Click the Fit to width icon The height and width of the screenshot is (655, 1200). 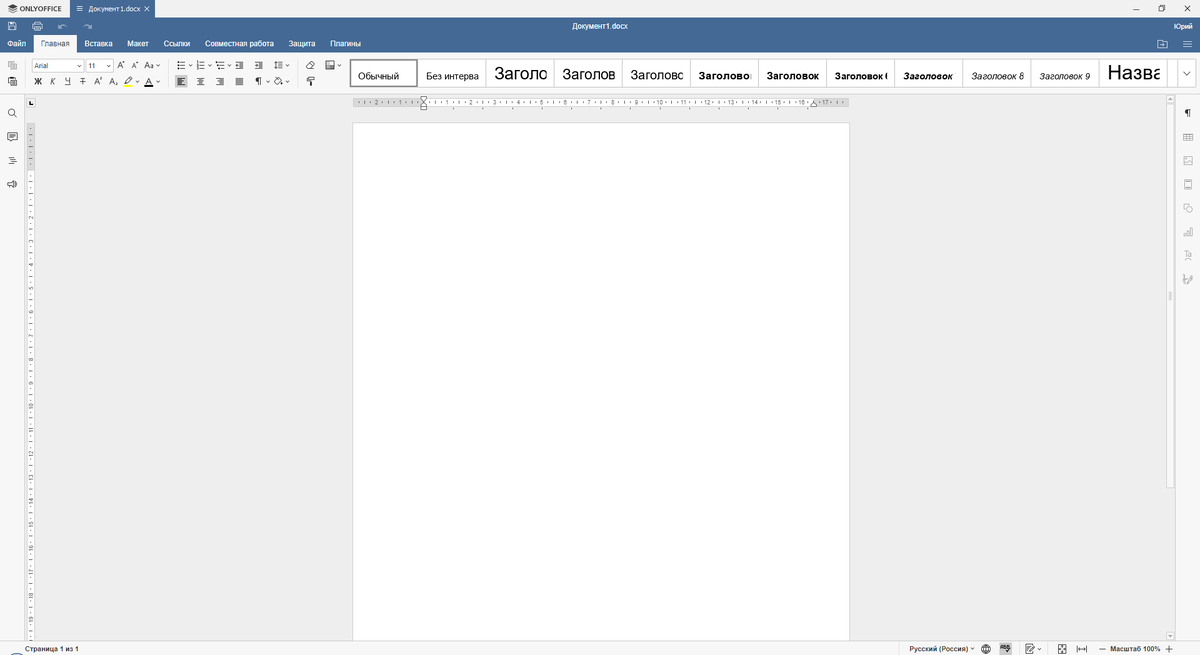coord(1081,649)
